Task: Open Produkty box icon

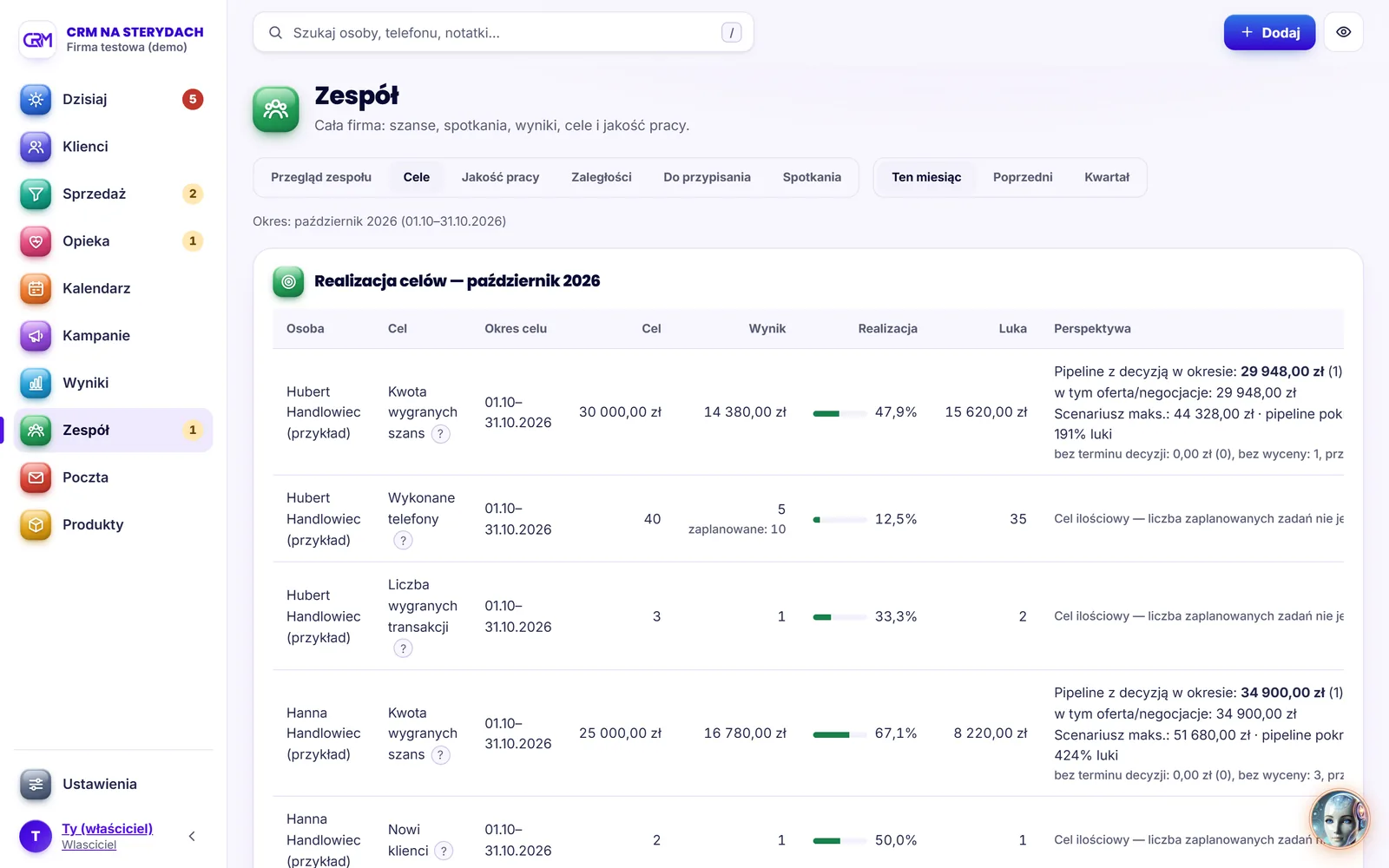Action: (x=36, y=524)
